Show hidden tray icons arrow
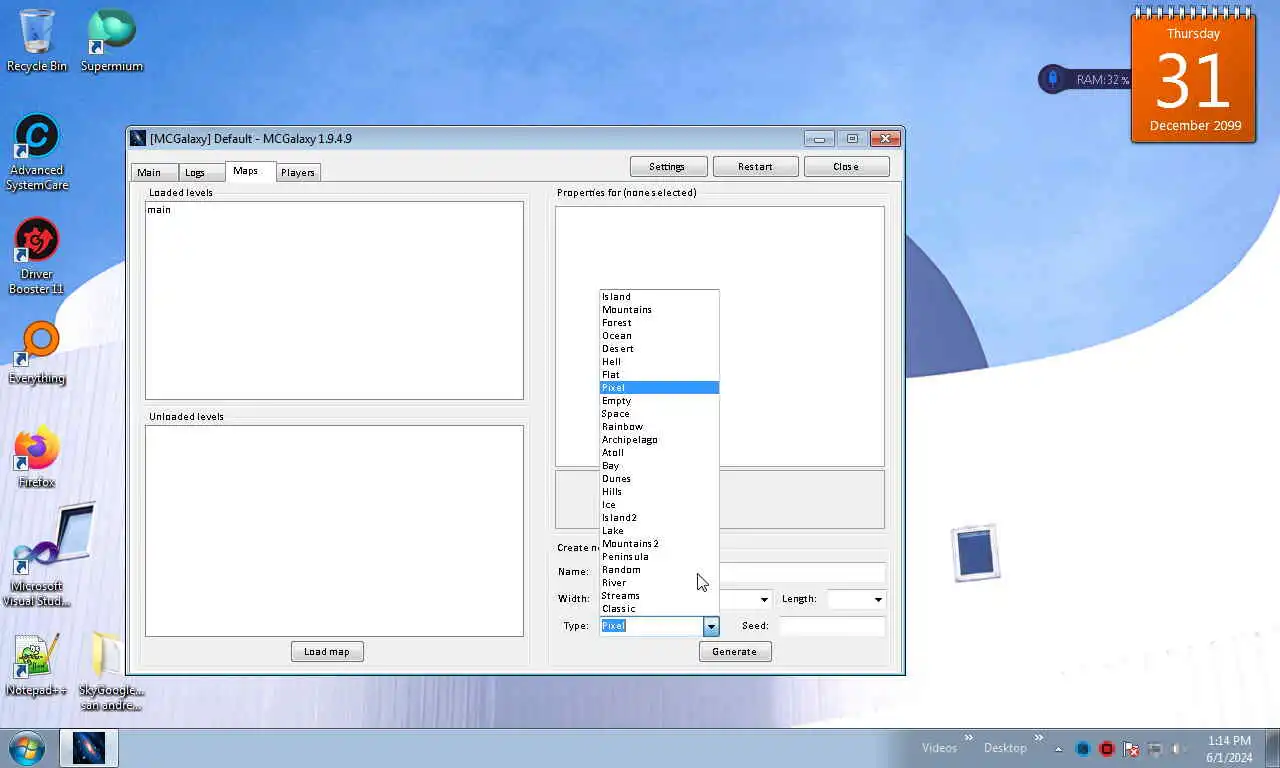The height and width of the screenshot is (768, 1280). (1058, 749)
